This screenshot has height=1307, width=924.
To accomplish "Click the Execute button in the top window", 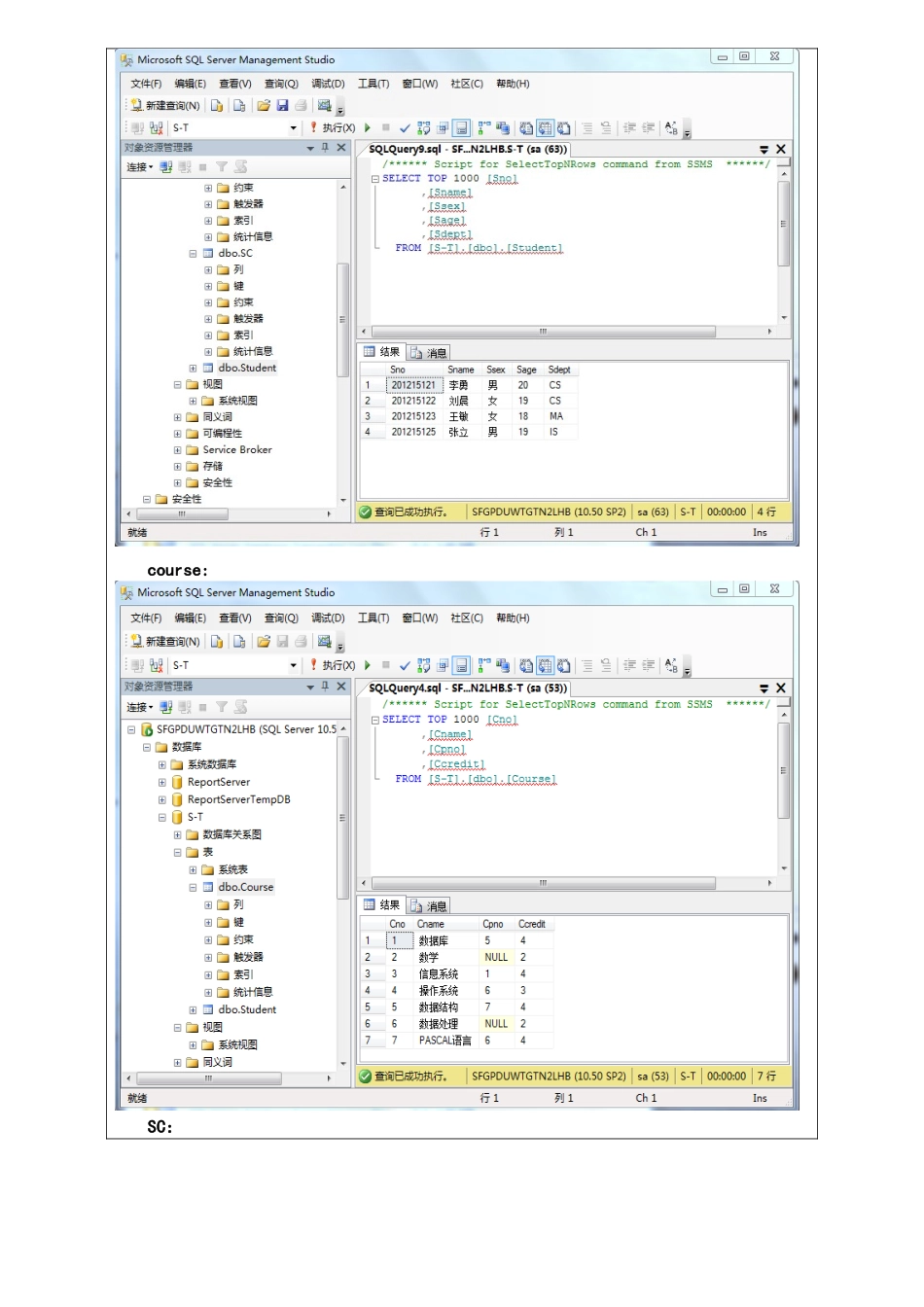I will (x=332, y=128).
